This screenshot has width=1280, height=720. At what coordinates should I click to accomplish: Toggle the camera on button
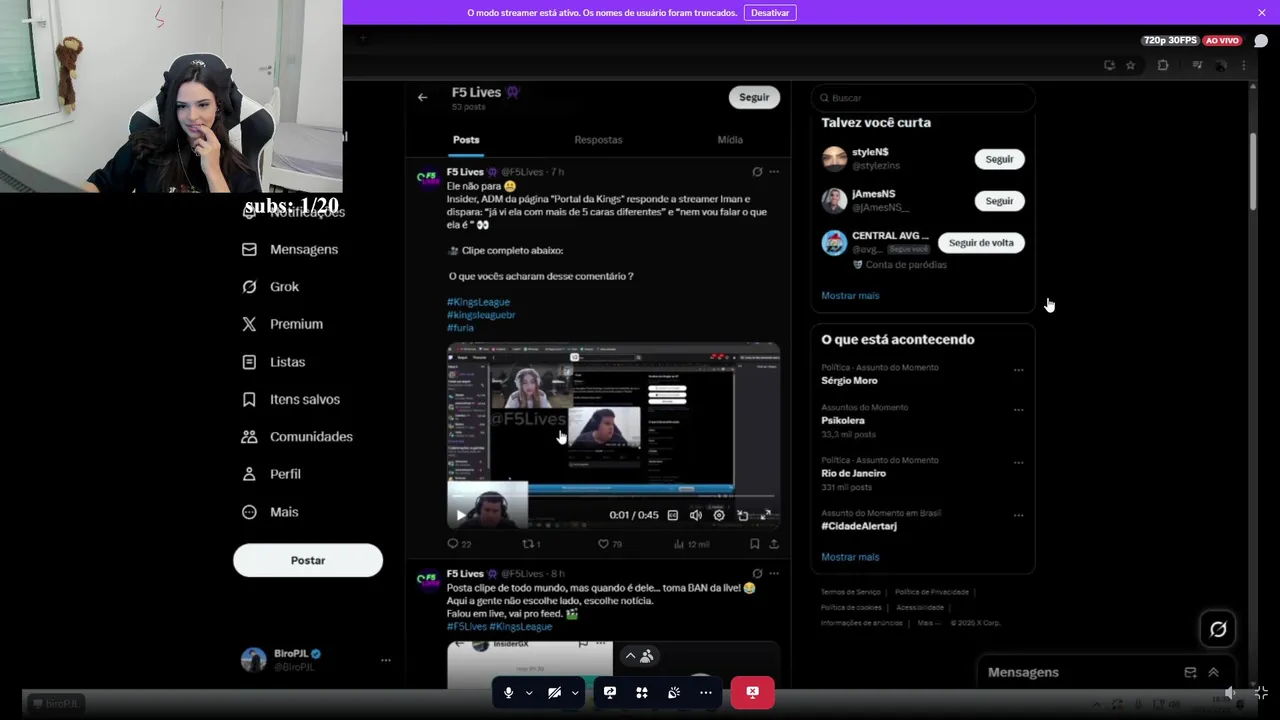point(554,692)
